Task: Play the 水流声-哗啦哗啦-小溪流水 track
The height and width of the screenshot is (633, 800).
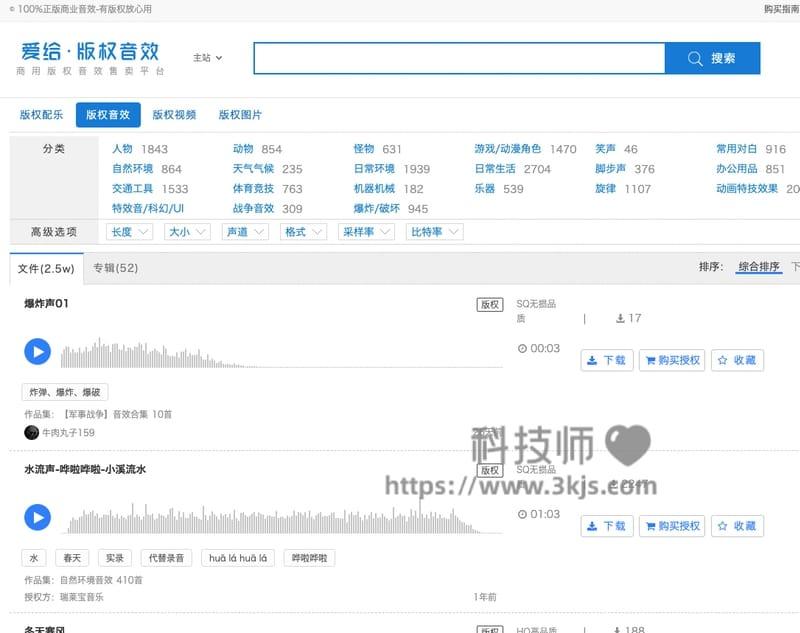Action: click(38, 518)
